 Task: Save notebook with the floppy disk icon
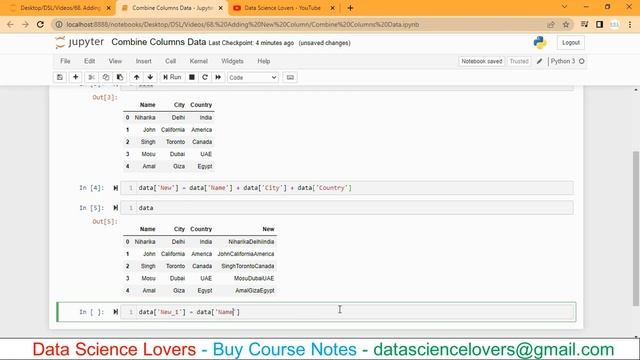[x=60, y=77]
